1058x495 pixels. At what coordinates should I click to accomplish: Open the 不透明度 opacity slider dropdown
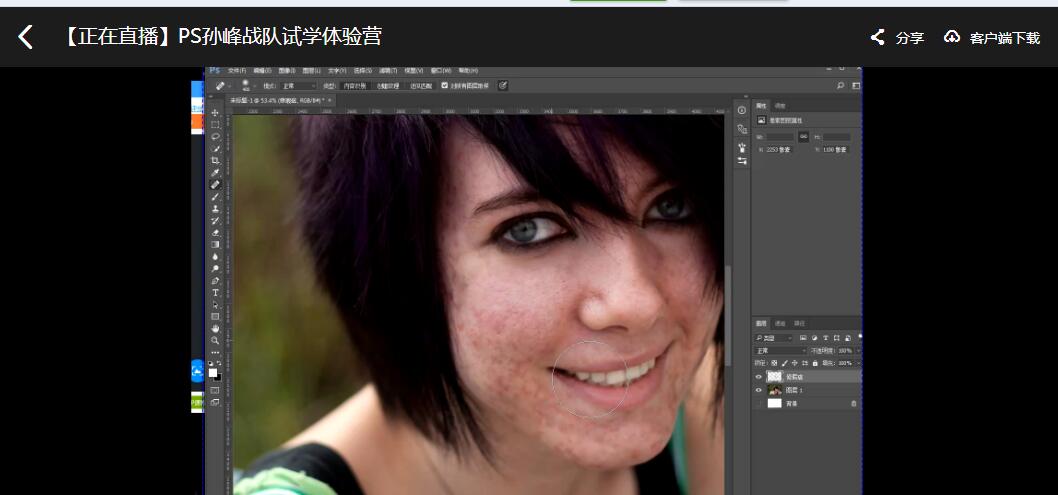point(858,351)
